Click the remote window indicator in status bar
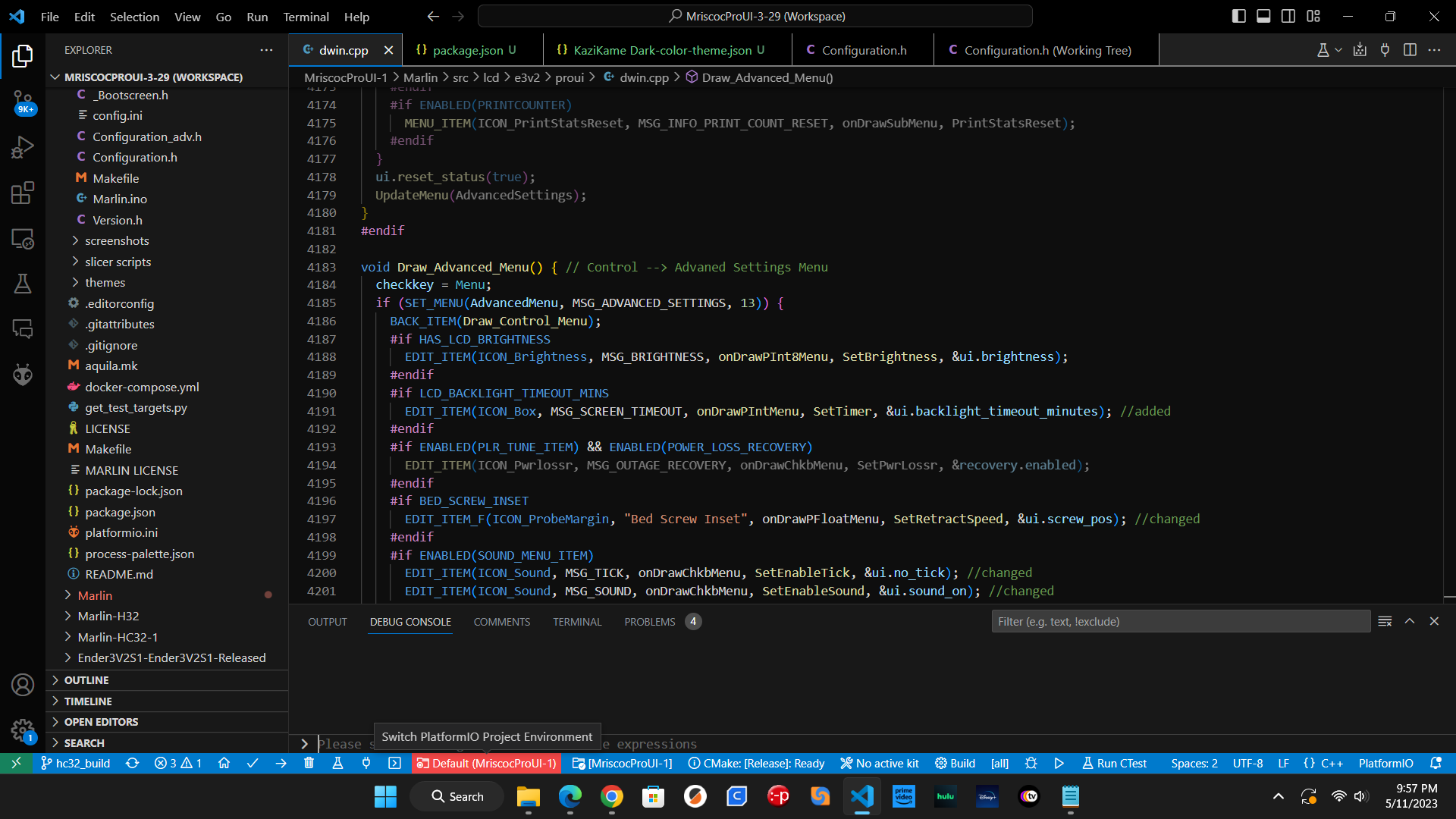Screen dimensions: 1456x819 (x=15, y=763)
